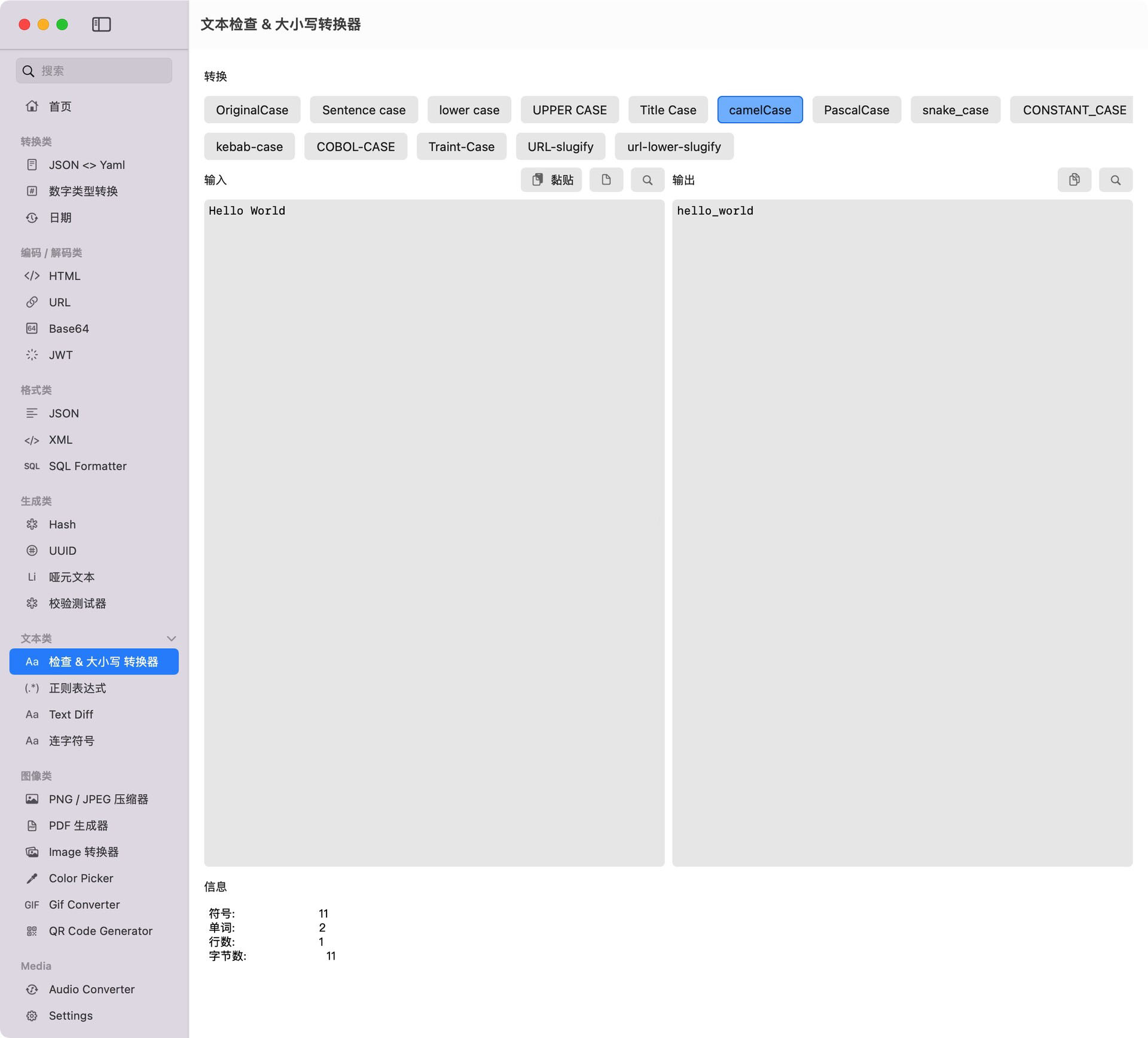Screen dimensions: 1148x1038
Task: Open UUID generator
Action: click(94, 551)
